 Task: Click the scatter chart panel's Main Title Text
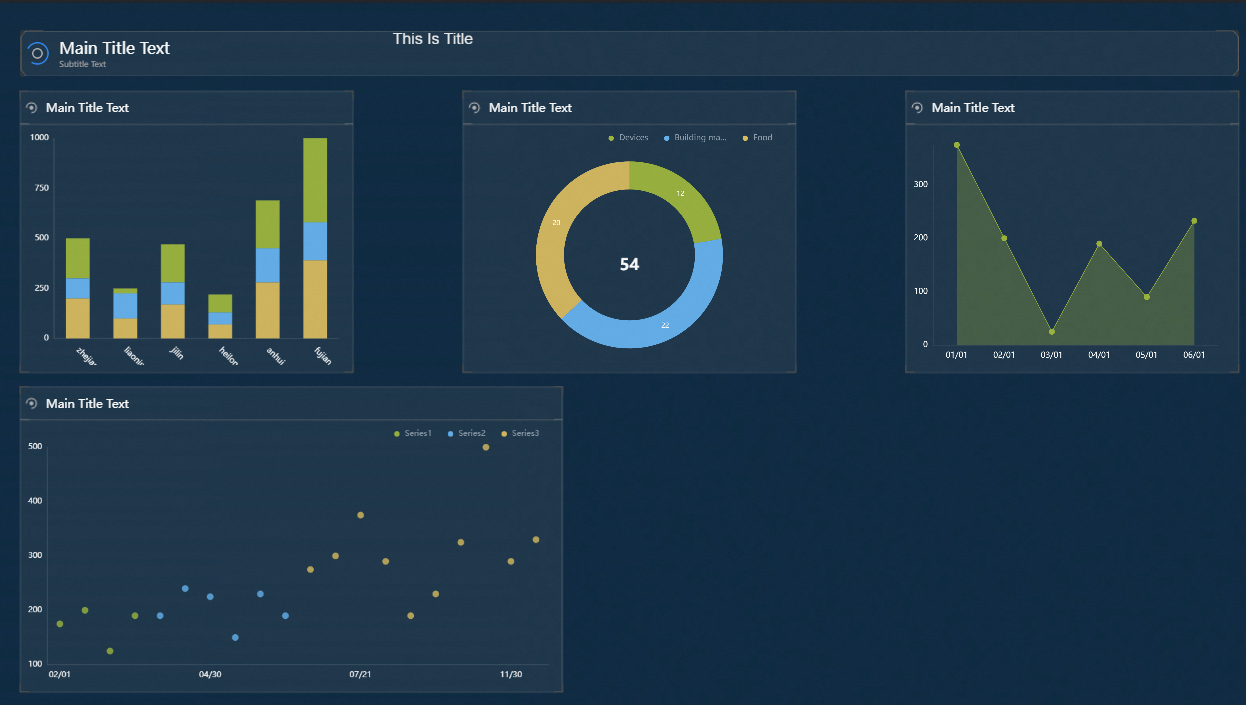click(87, 404)
